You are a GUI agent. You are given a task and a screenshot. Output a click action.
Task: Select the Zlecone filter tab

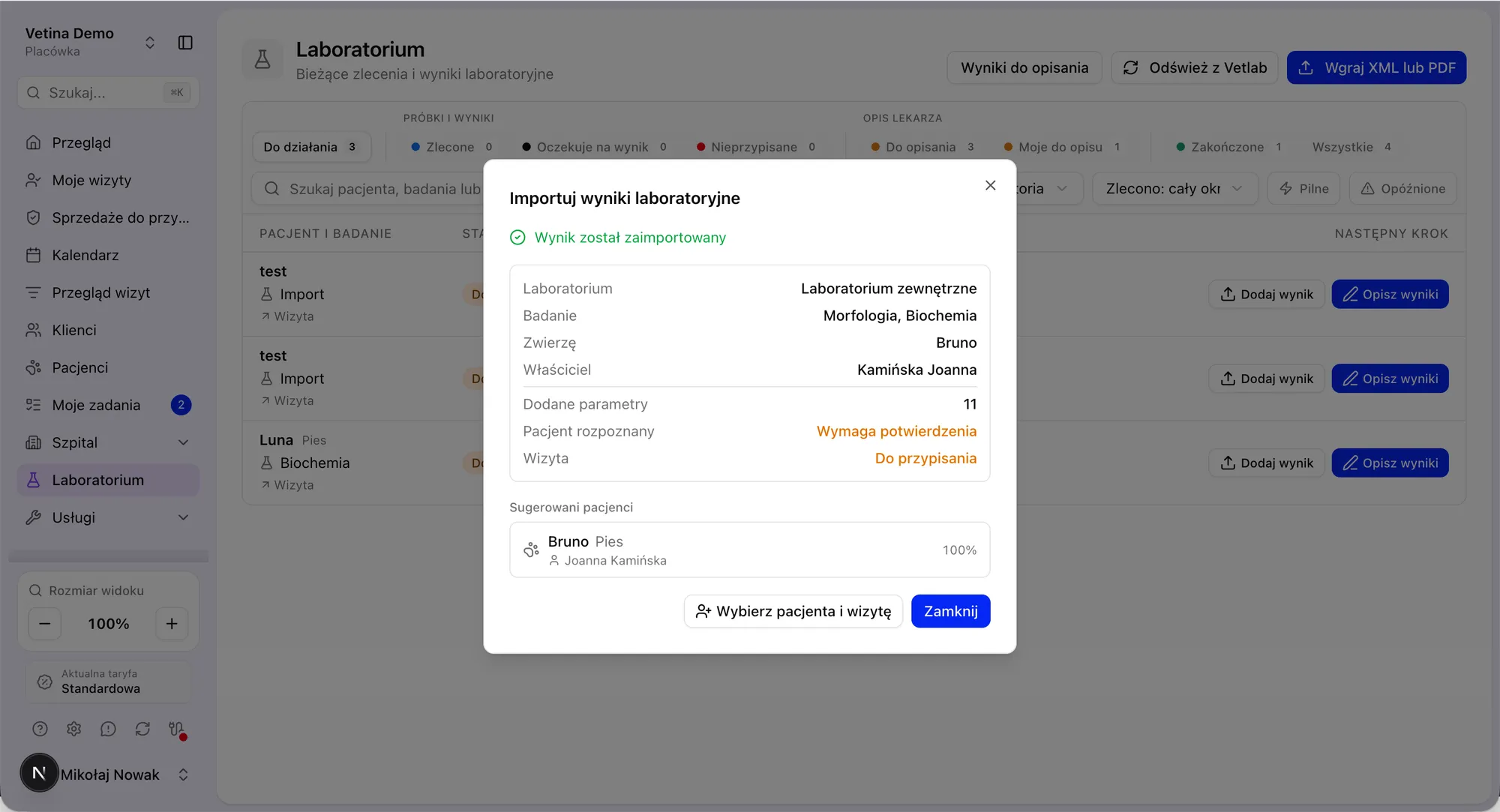[x=451, y=147]
